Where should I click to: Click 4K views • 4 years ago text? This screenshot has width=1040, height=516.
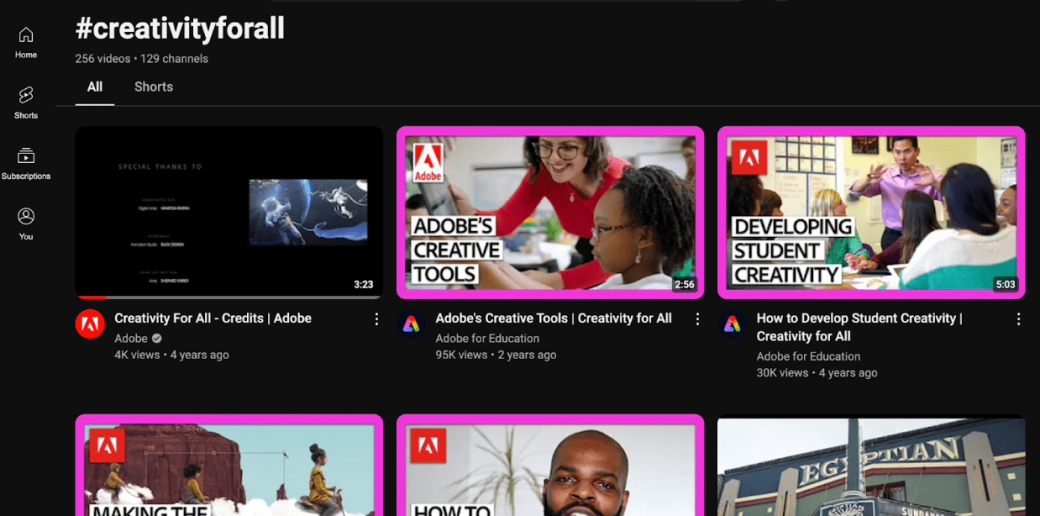pyautogui.click(x=171, y=355)
